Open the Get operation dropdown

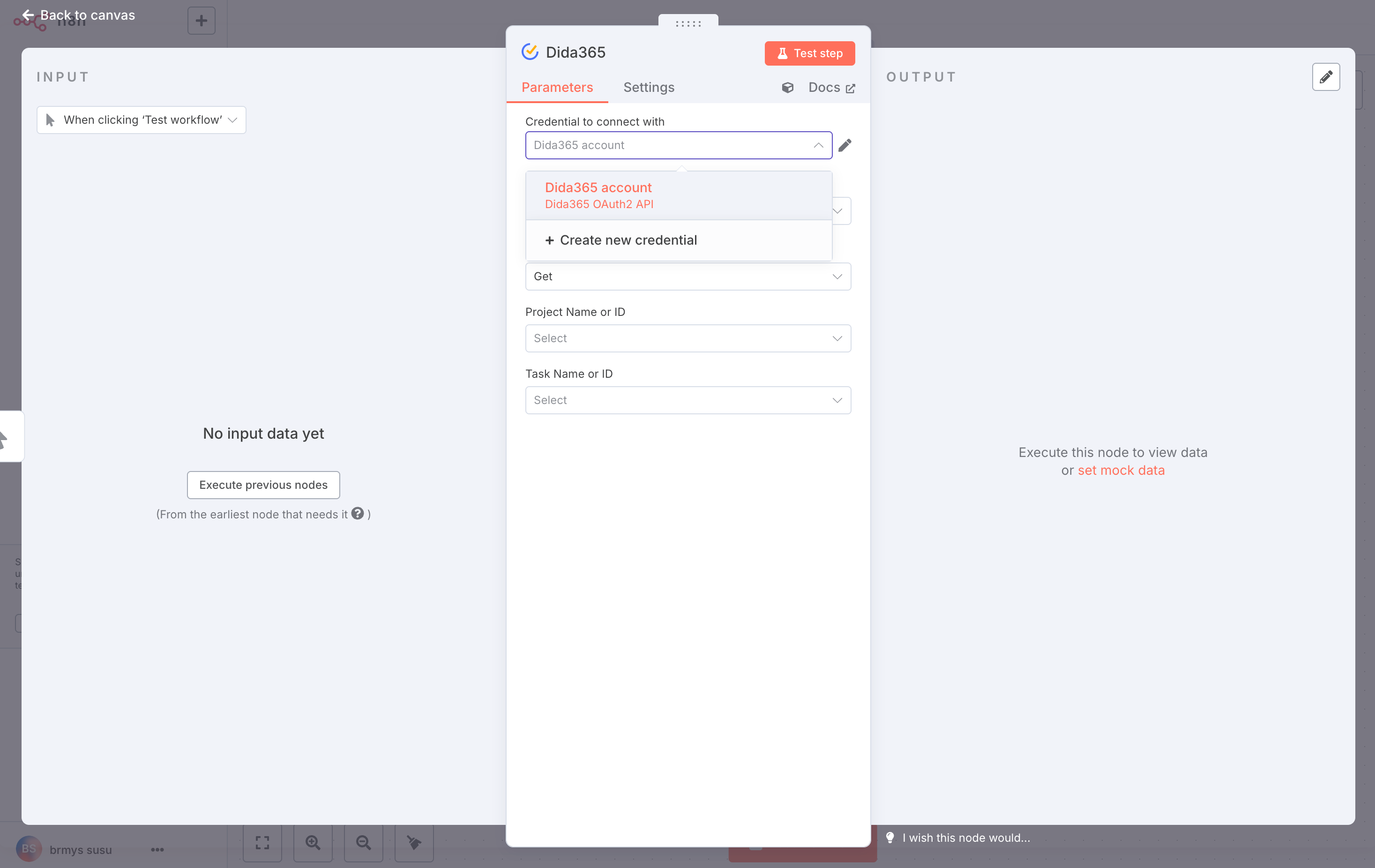(687, 277)
